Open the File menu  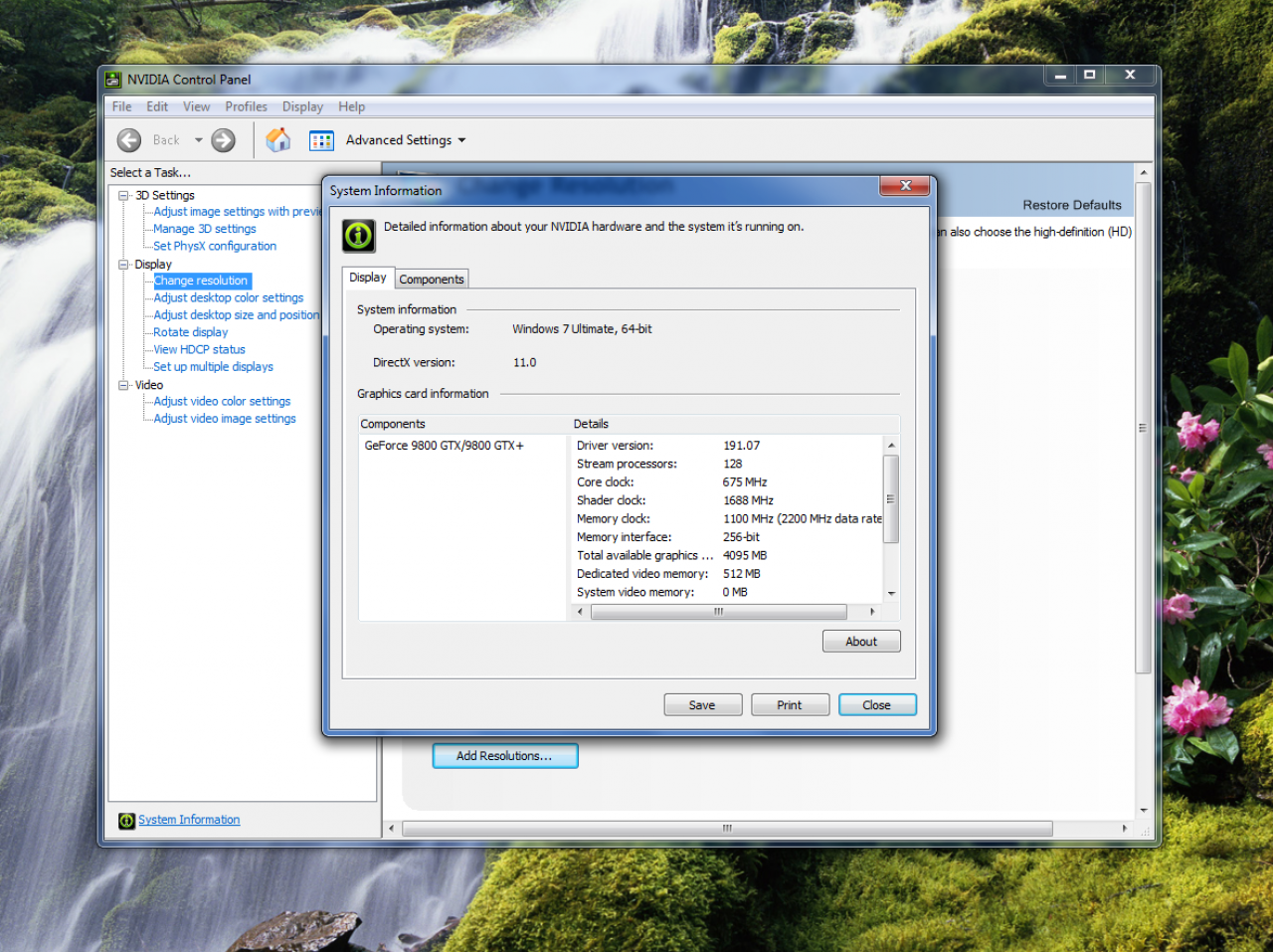[122, 106]
